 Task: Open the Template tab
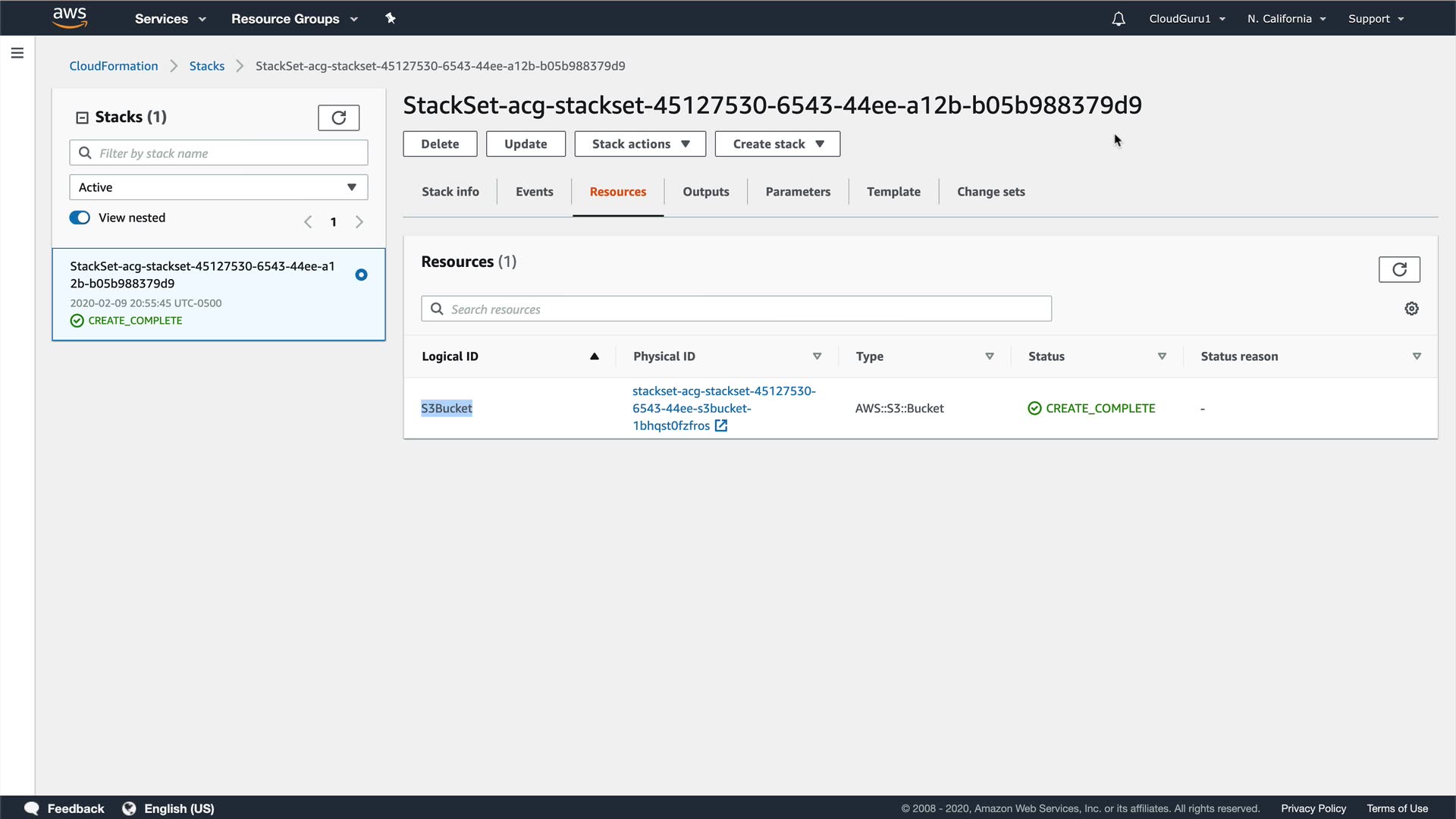click(893, 192)
